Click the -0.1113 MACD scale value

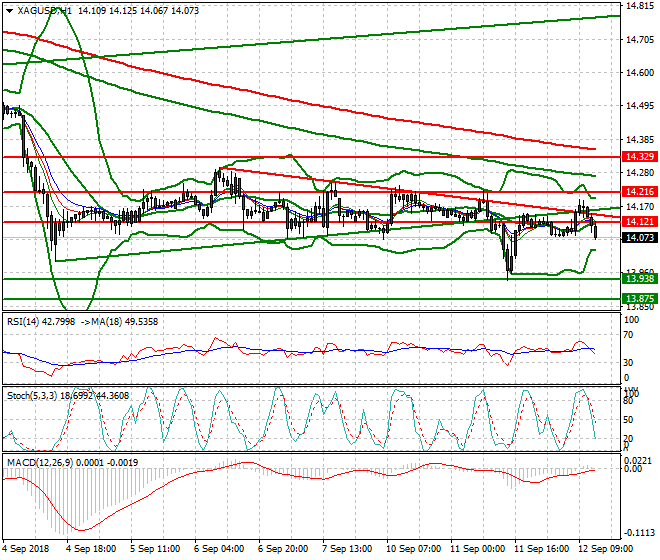tap(639, 533)
